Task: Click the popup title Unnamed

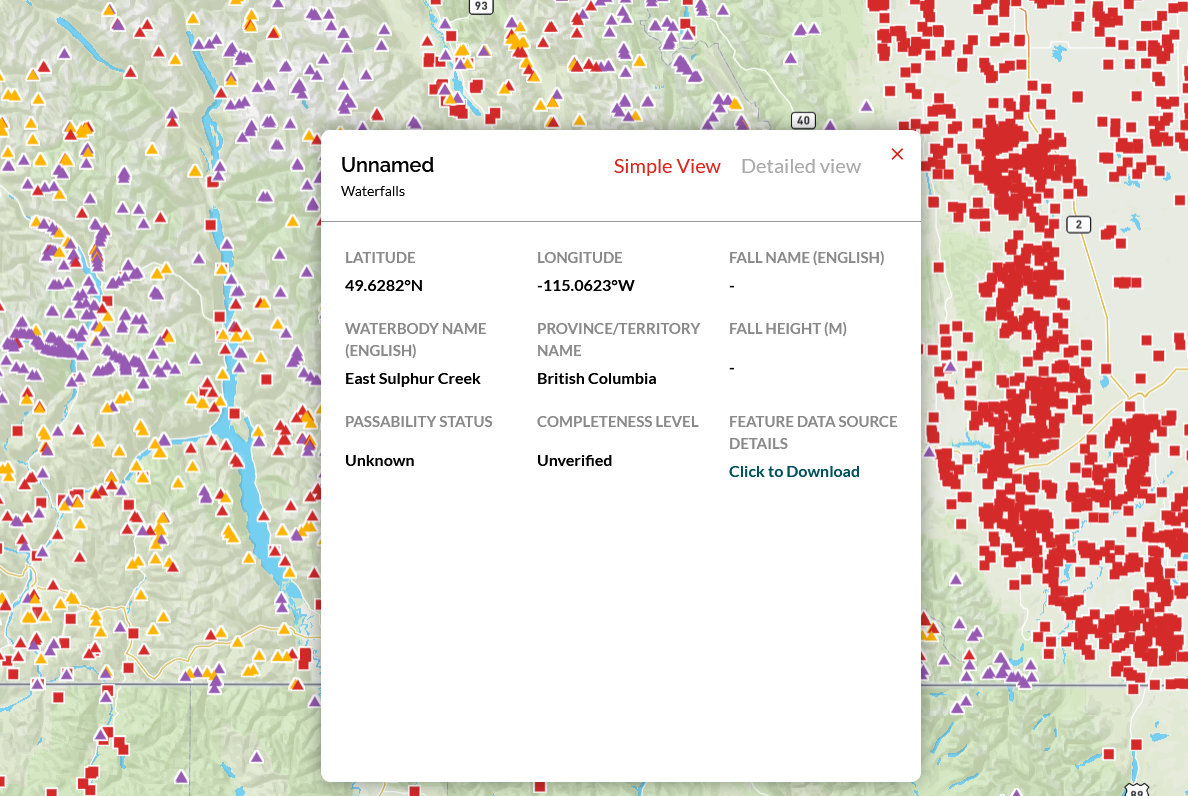Action: (387, 165)
